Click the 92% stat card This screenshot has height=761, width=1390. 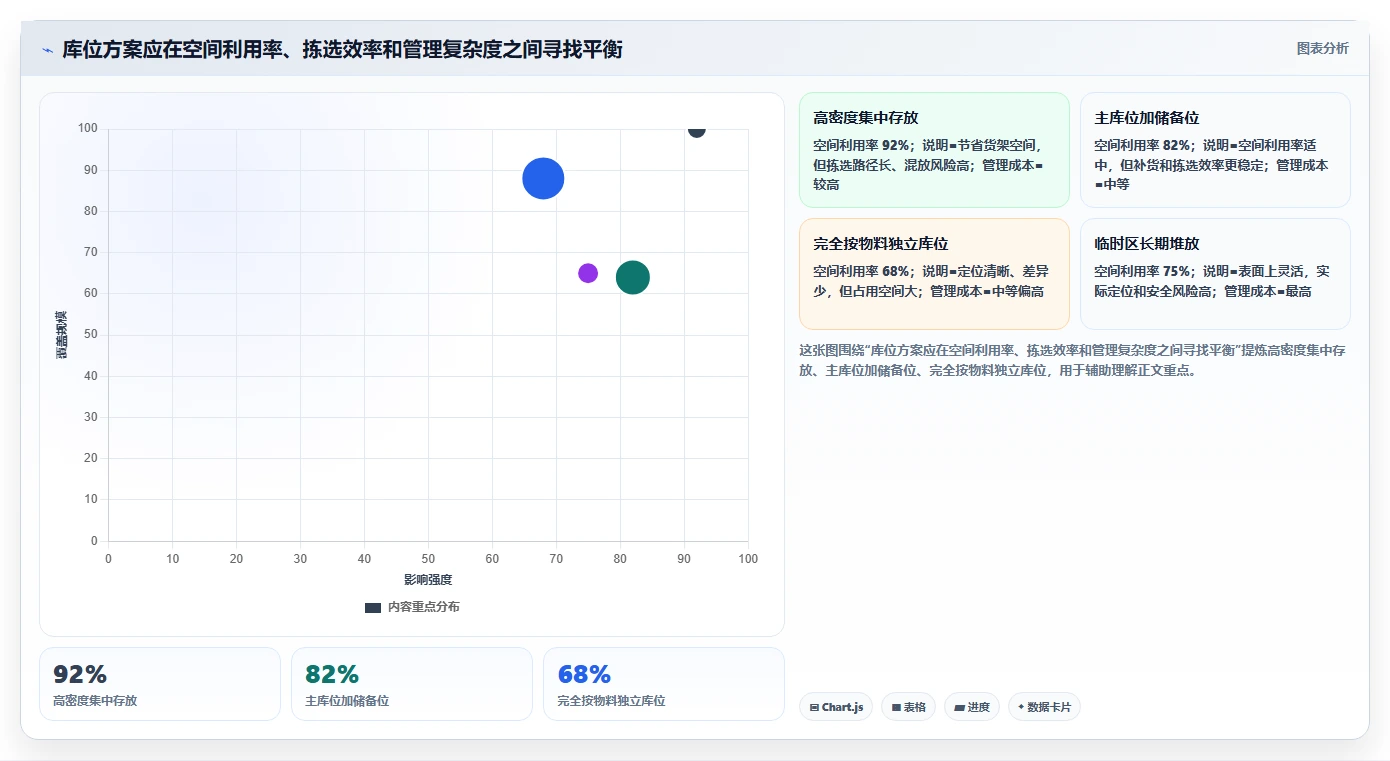(x=160, y=684)
